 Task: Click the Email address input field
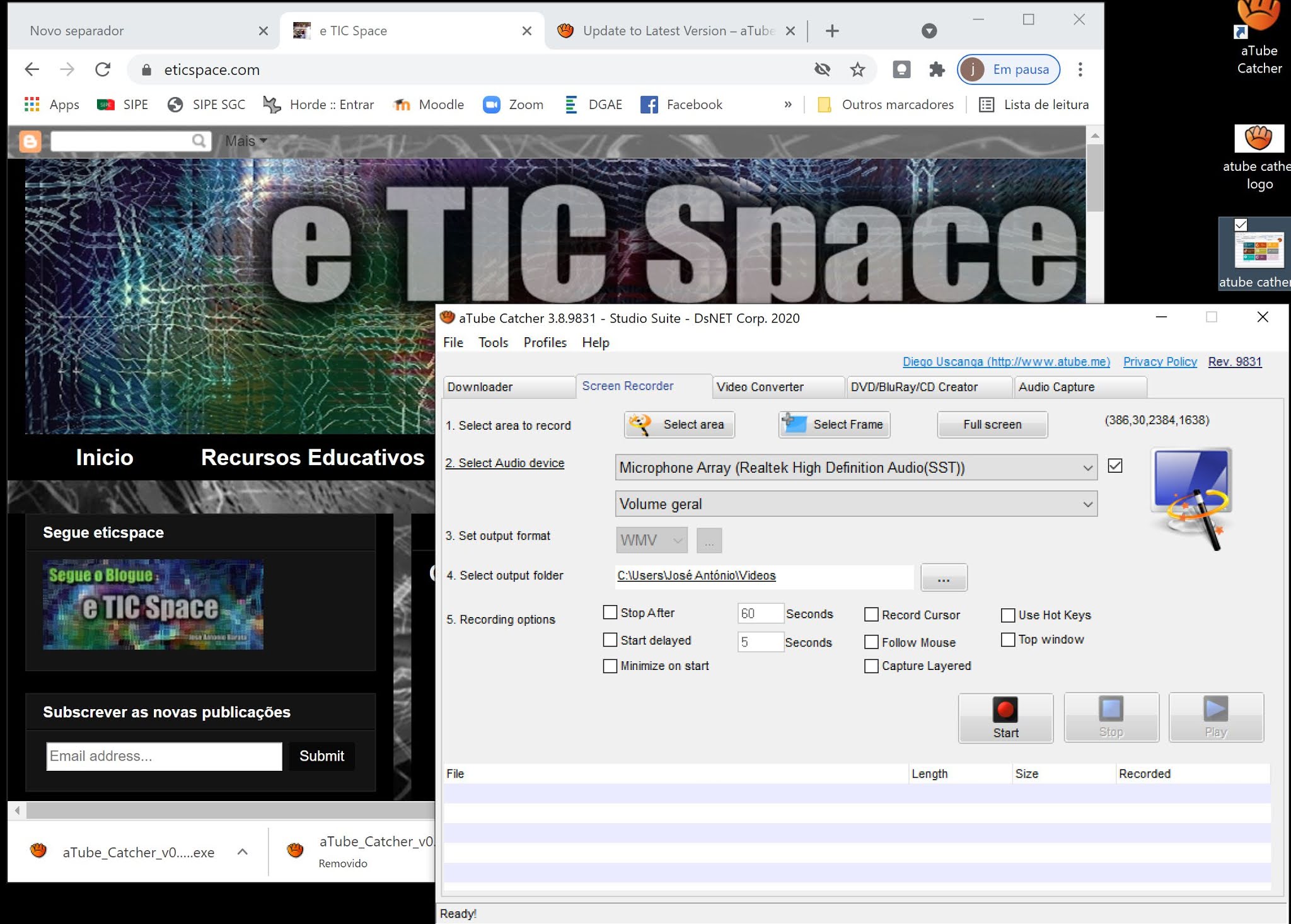click(164, 756)
